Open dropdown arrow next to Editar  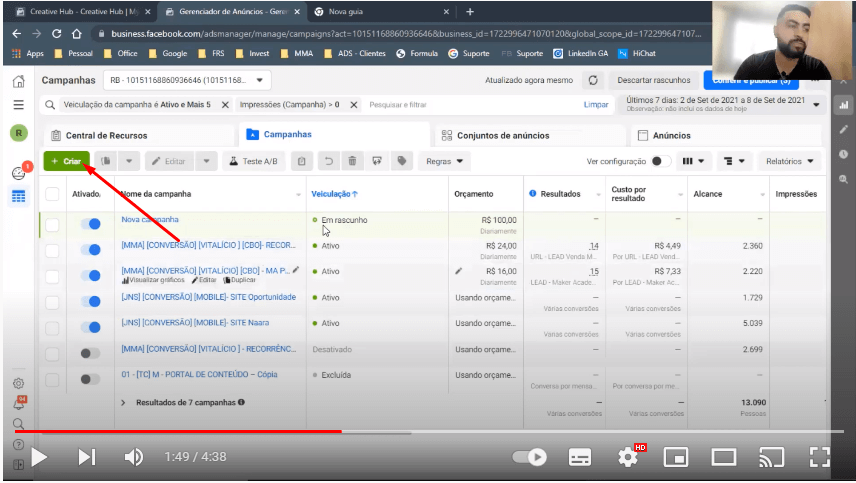[x=206, y=161]
